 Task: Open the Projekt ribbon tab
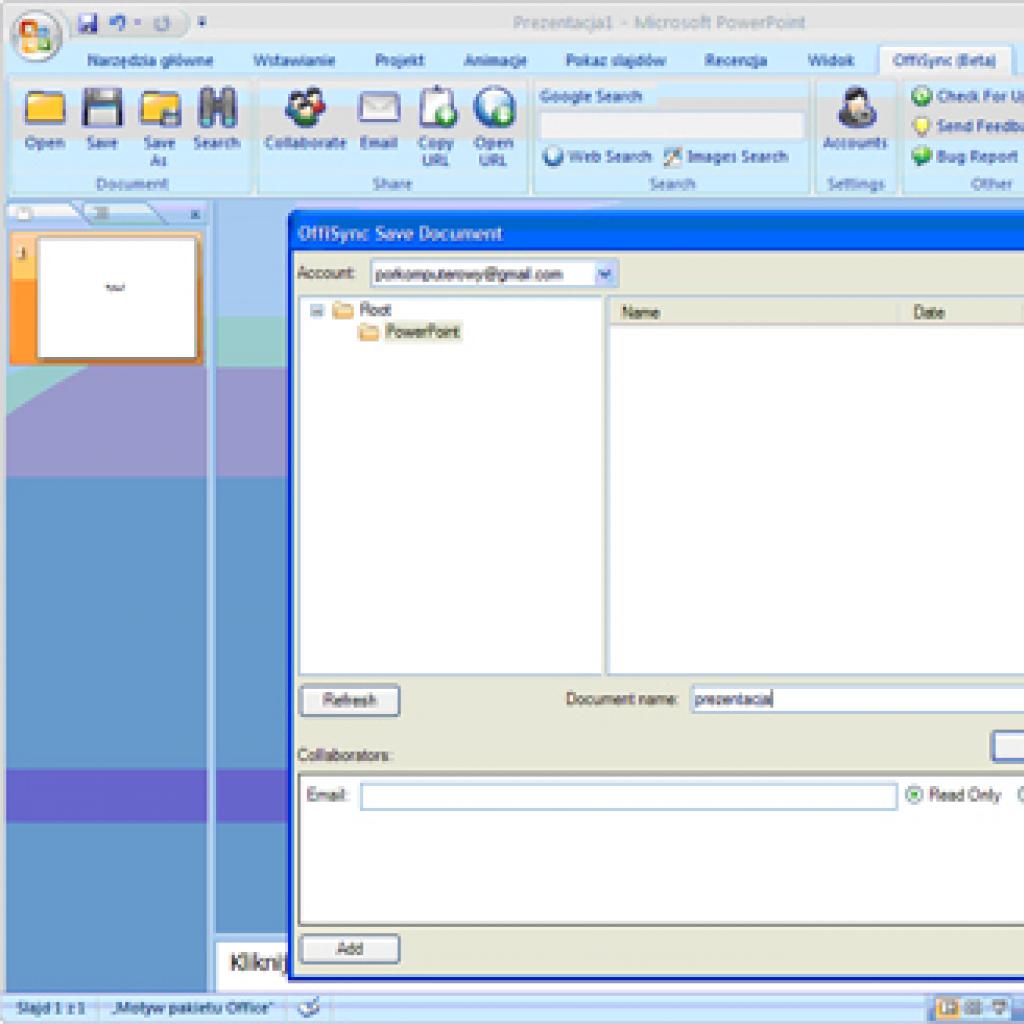(399, 61)
